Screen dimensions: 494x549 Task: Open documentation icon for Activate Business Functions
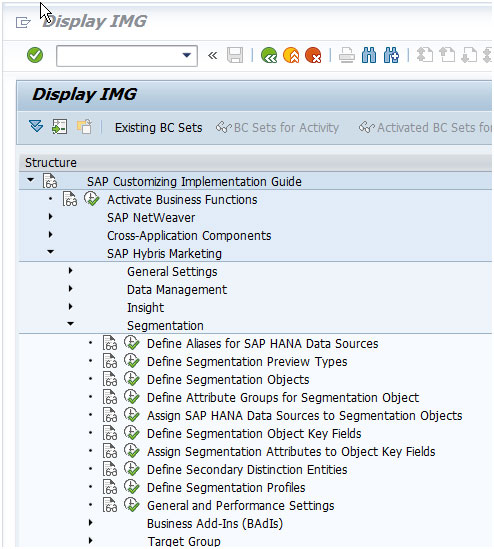click(x=70, y=199)
